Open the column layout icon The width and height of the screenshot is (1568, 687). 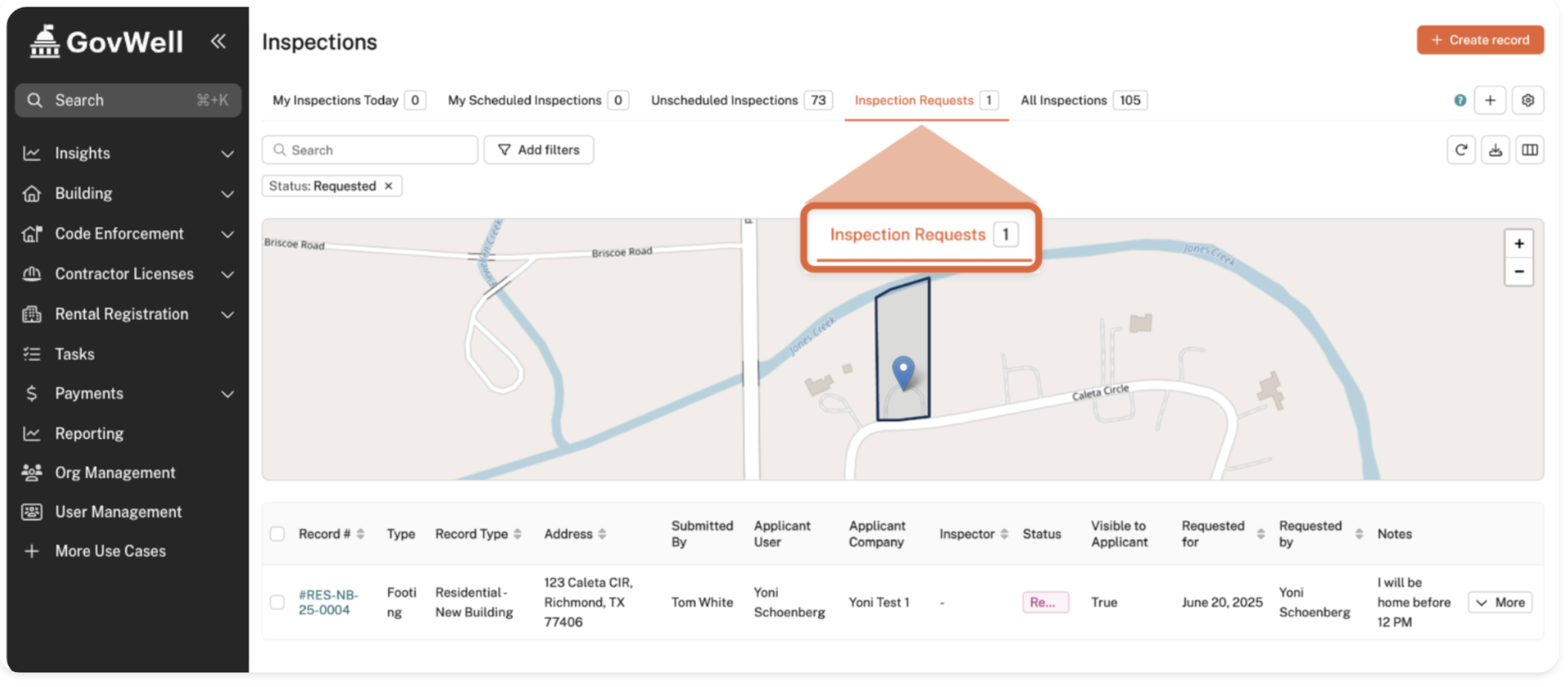point(1530,150)
